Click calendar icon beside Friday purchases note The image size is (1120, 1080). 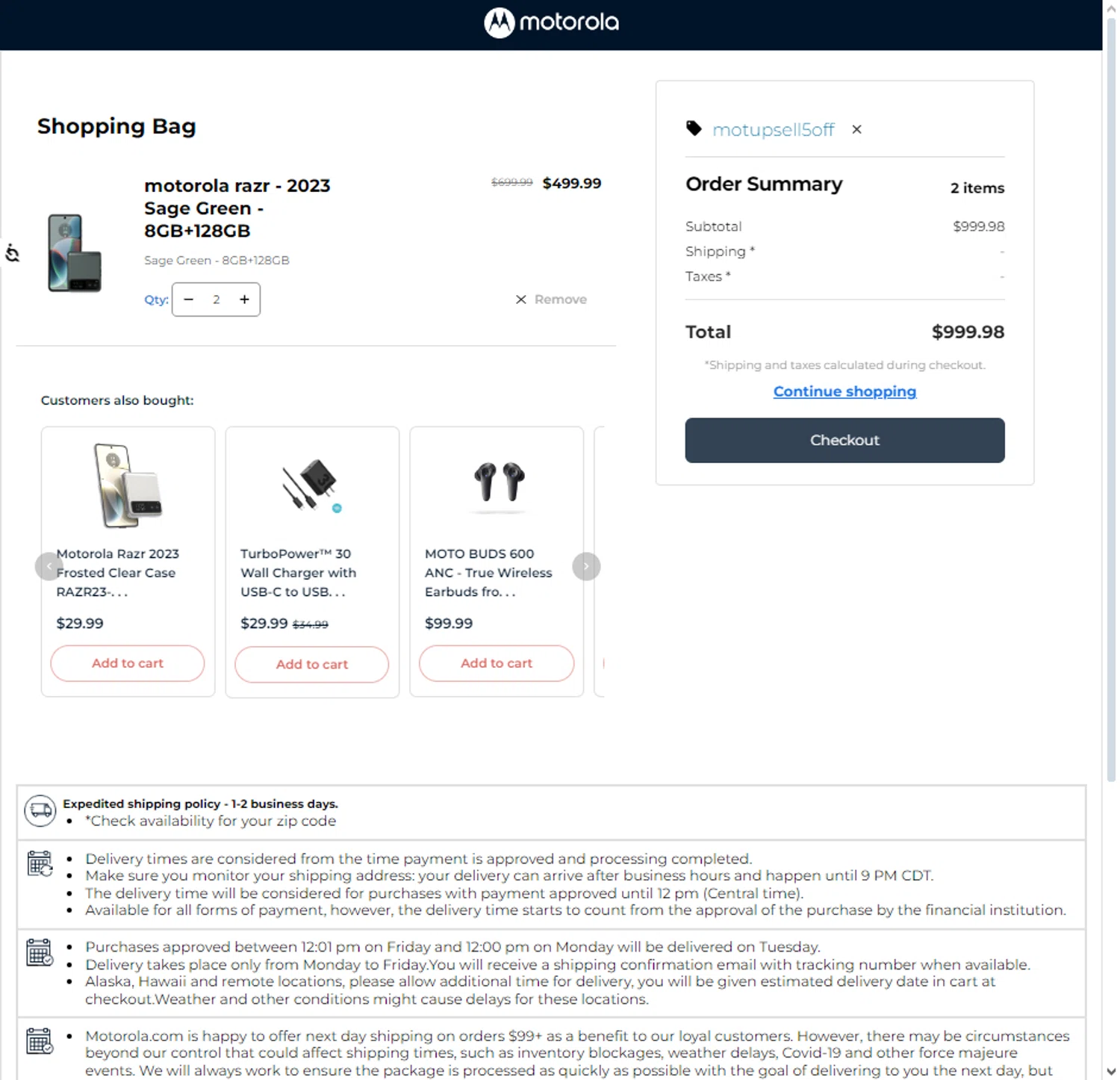click(40, 952)
